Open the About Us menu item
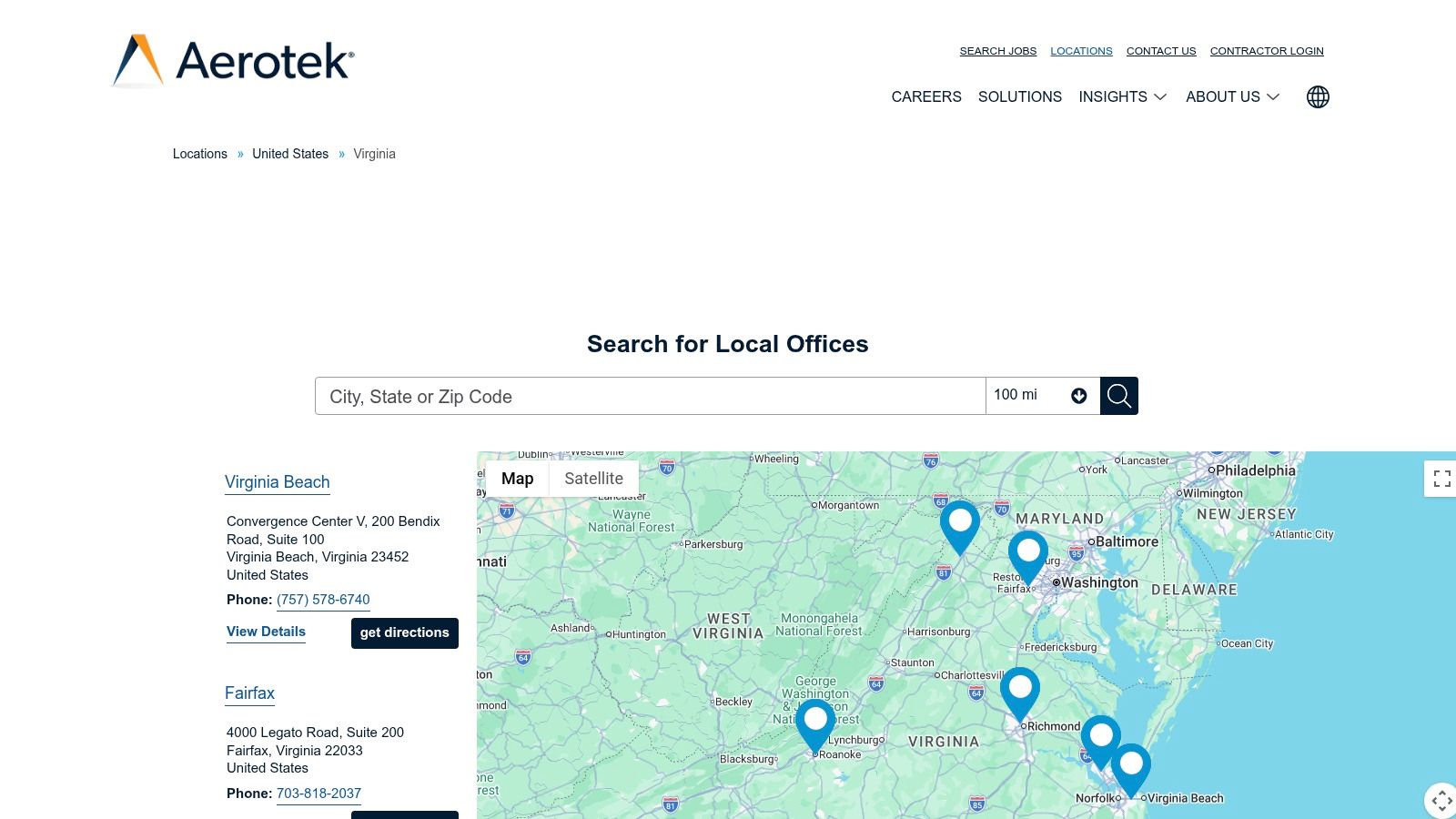This screenshot has height=819, width=1456. tap(1223, 97)
